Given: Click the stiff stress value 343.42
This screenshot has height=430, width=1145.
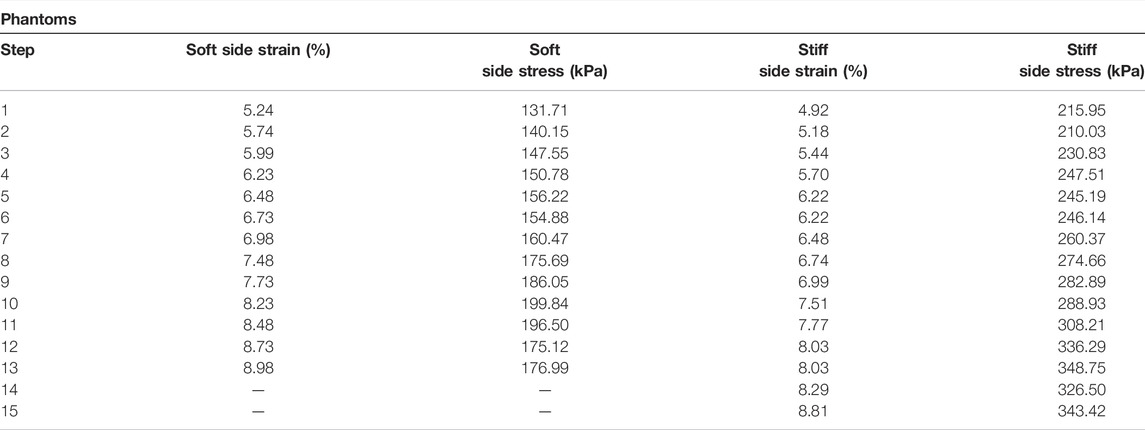Looking at the screenshot, I should (1081, 411).
